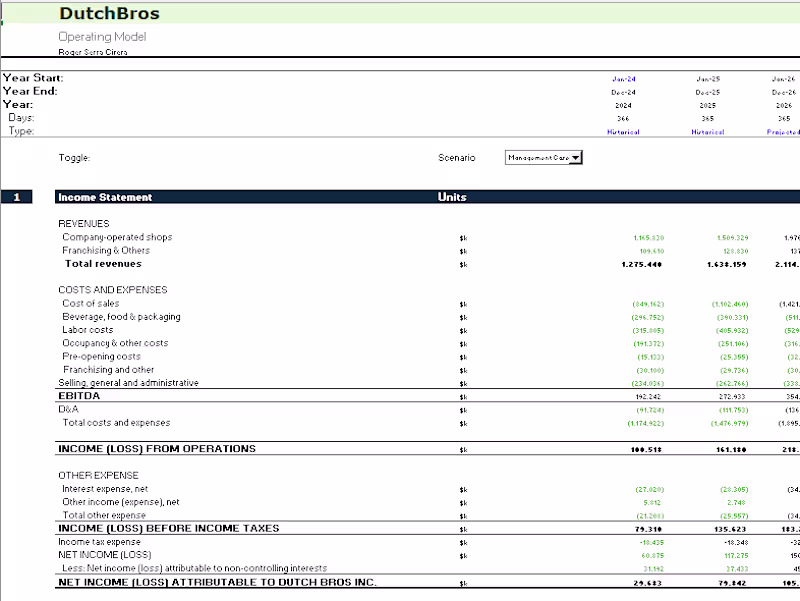This screenshot has width=800, height=601.
Task: Click the Company-operated shops row label
Action: pos(117,237)
